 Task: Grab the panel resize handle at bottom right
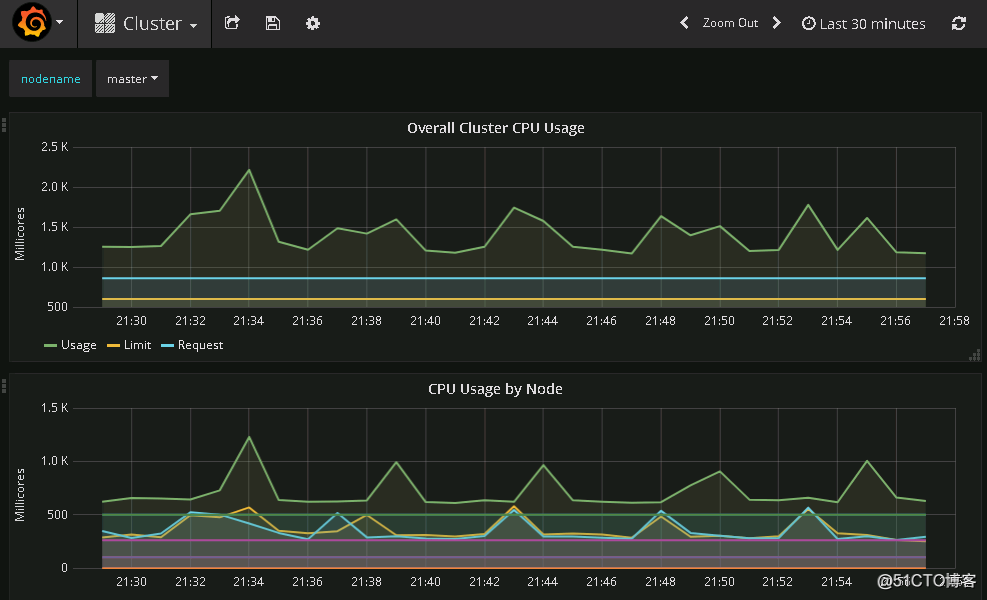tap(975, 355)
